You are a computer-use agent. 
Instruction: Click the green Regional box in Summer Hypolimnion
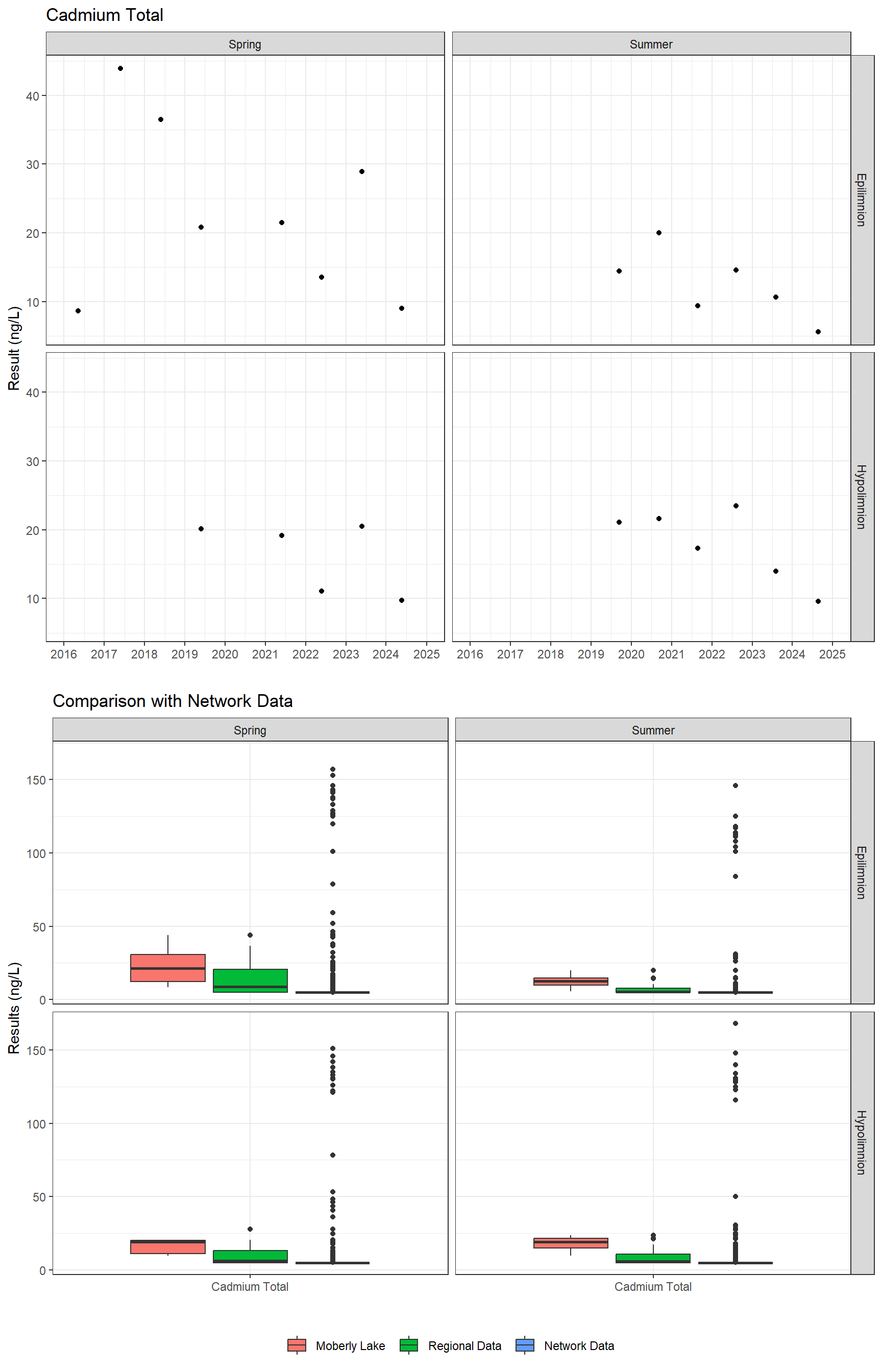click(653, 1258)
